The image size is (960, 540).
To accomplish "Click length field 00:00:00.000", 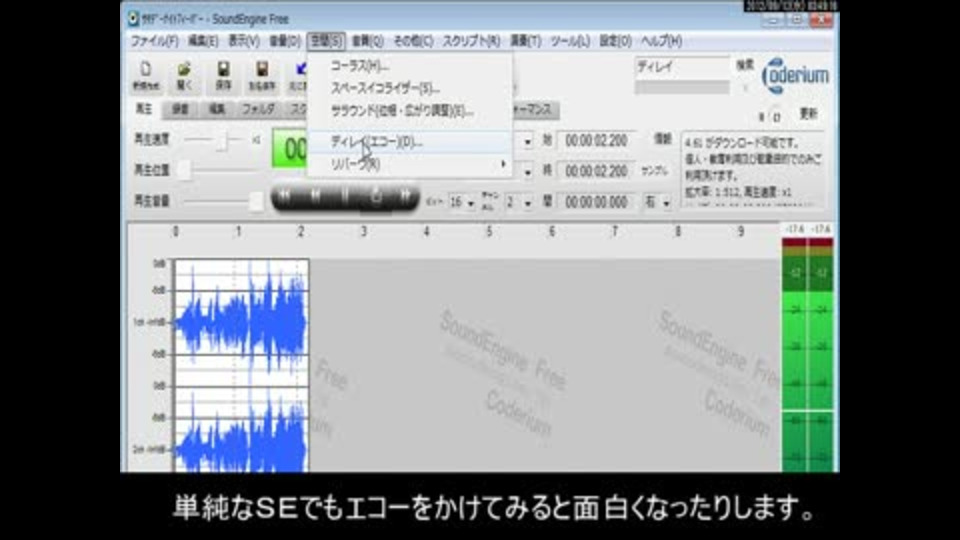I will click(596, 202).
